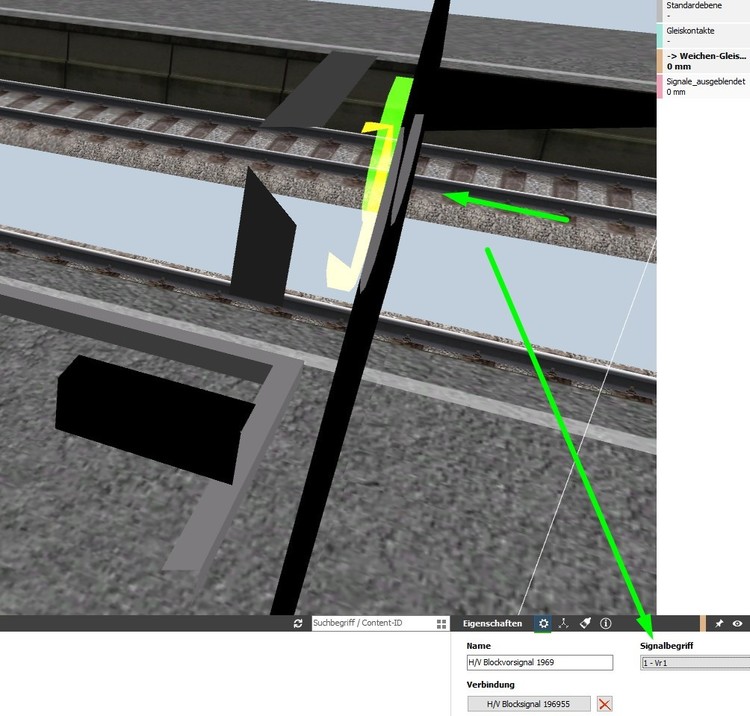Open the H/V Blocksignal 196955 connection button
750x716 pixels.
pyautogui.click(x=529, y=704)
